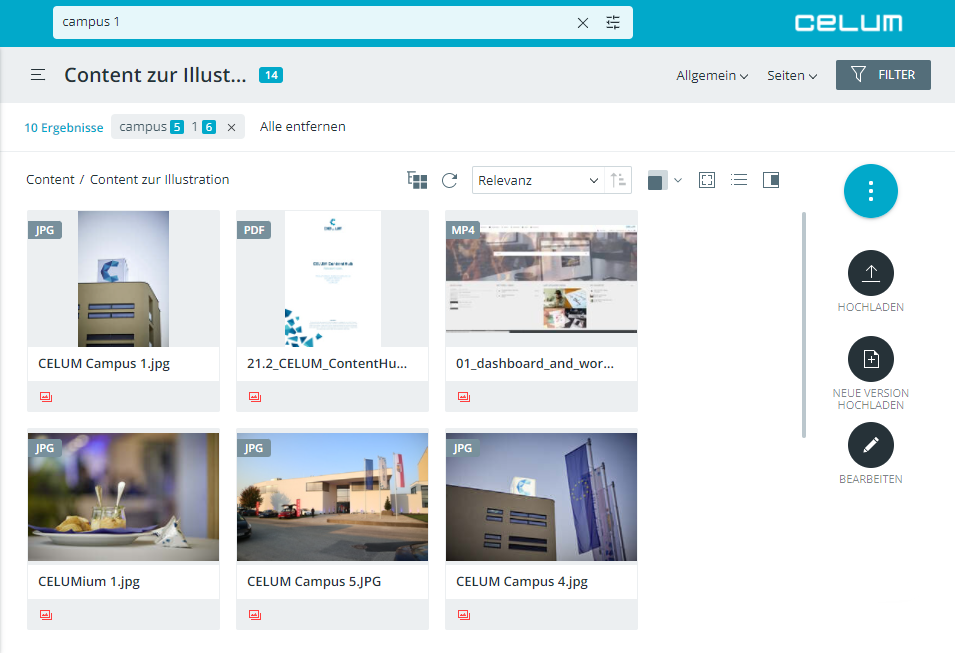Clear the search field with the X icon
The height and width of the screenshot is (653, 955).
(x=583, y=23)
